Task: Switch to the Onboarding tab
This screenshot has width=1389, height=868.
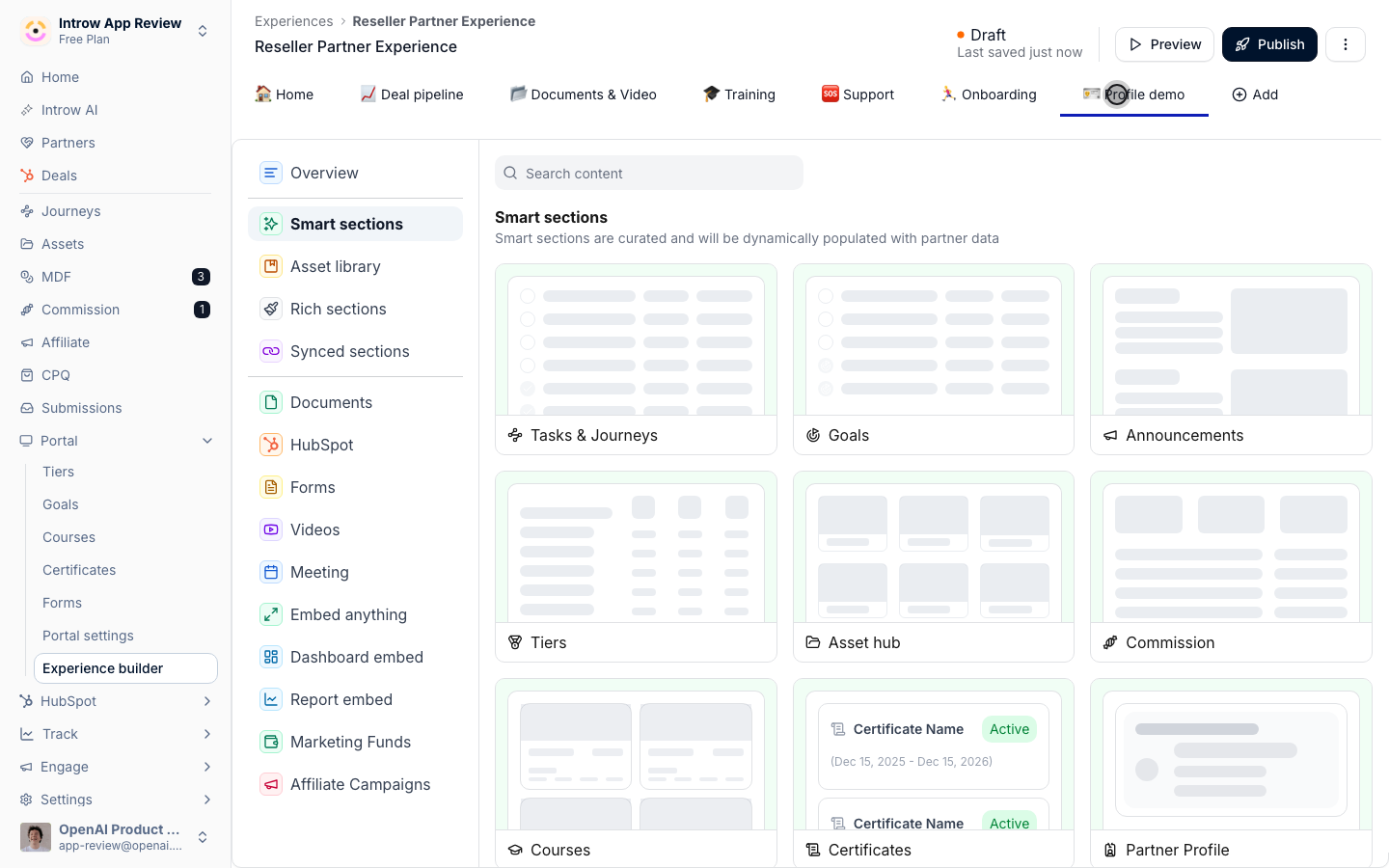Action: tap(989, 95)
